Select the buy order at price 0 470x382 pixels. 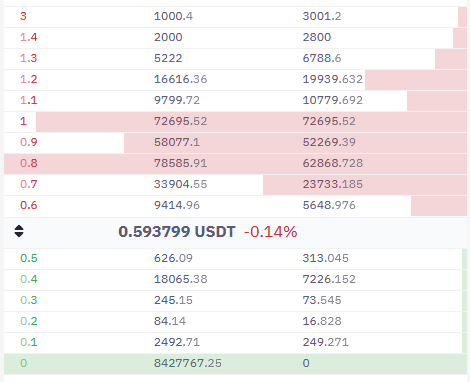point(235,363)
